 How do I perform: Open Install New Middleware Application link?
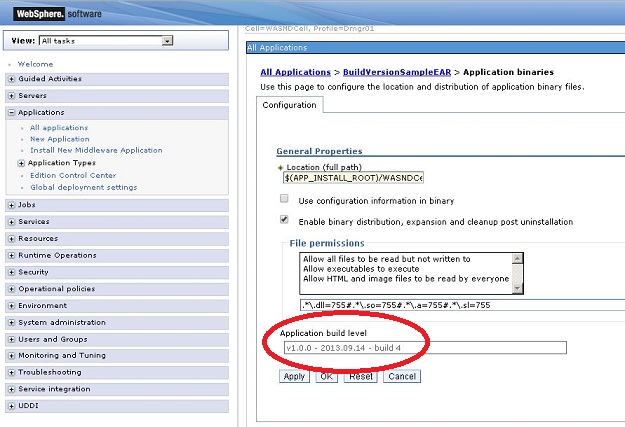pyautogui.click(x=96, y=150)
